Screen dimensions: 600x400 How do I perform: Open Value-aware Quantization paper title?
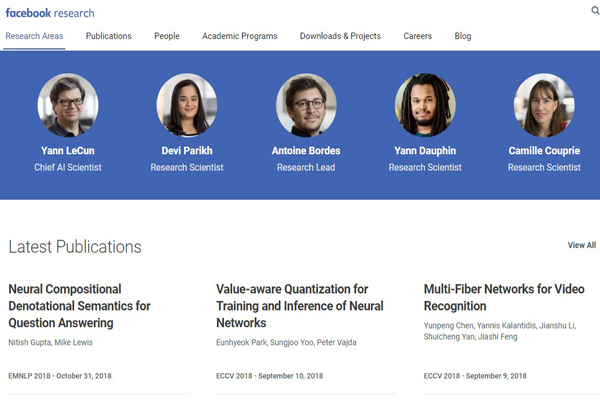300,306
